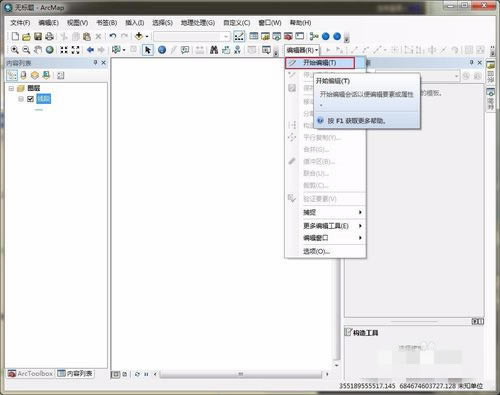Launch the ModelBuilder window icon
The height and width of the screenshot is (395, 500).
pyautogui.click(x=314, y=36)
